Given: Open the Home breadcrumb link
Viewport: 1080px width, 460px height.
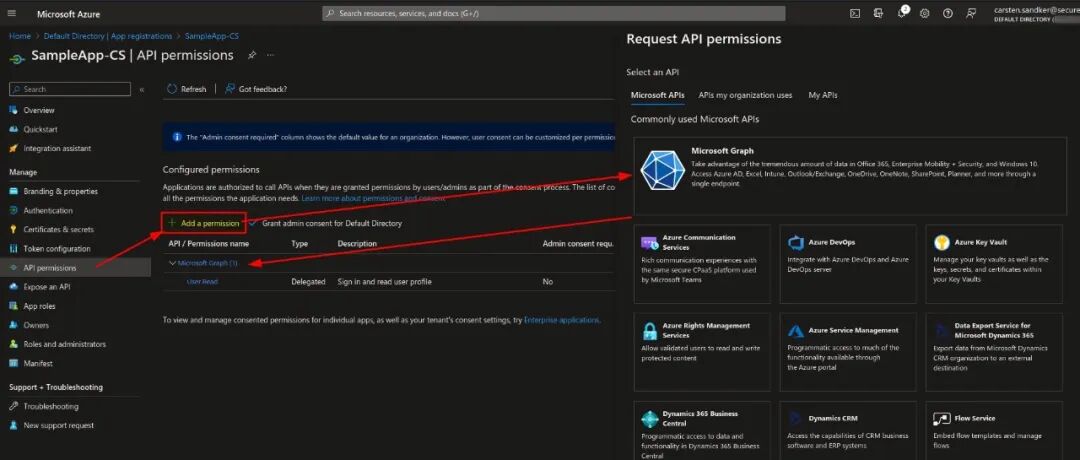Looking at the screenshot, I should pyautogui.click(x=20, y=36).
